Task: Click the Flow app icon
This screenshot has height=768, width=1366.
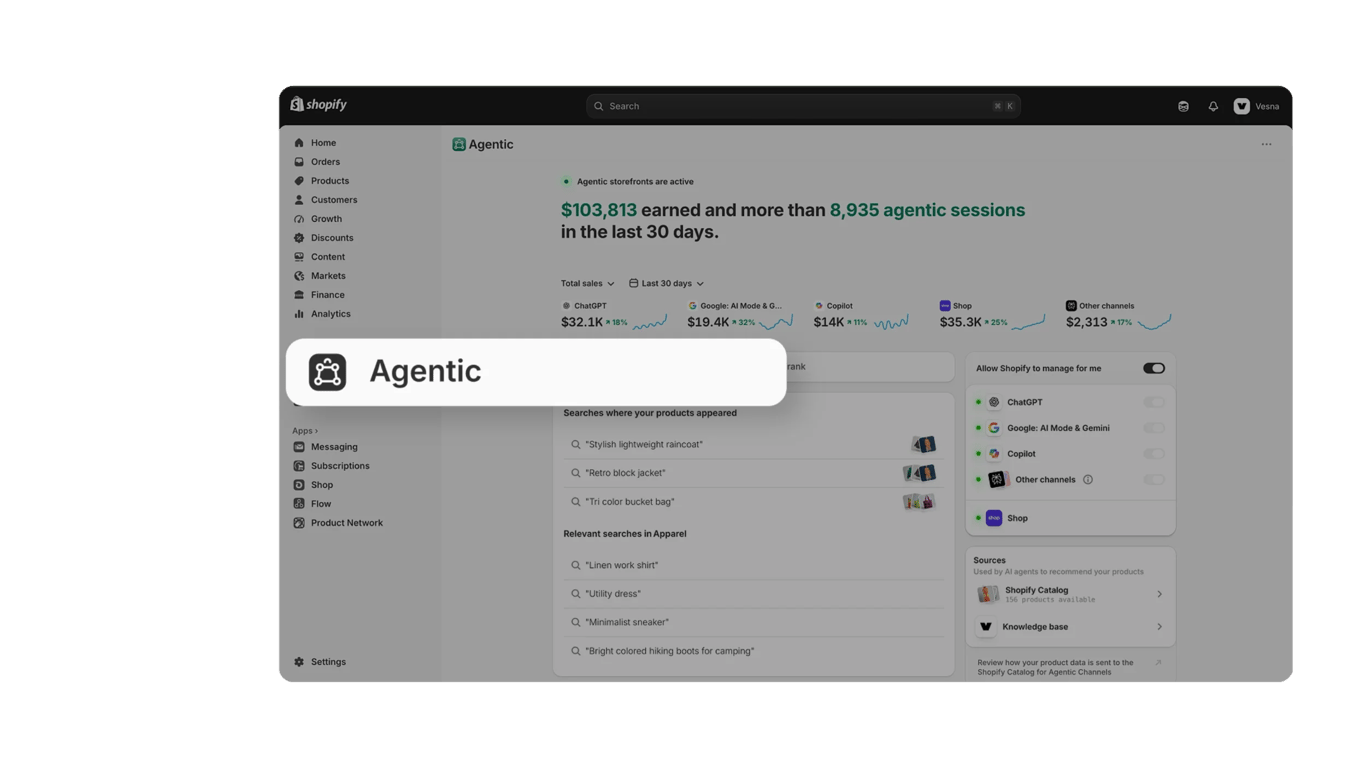Action: pos(299,504)
